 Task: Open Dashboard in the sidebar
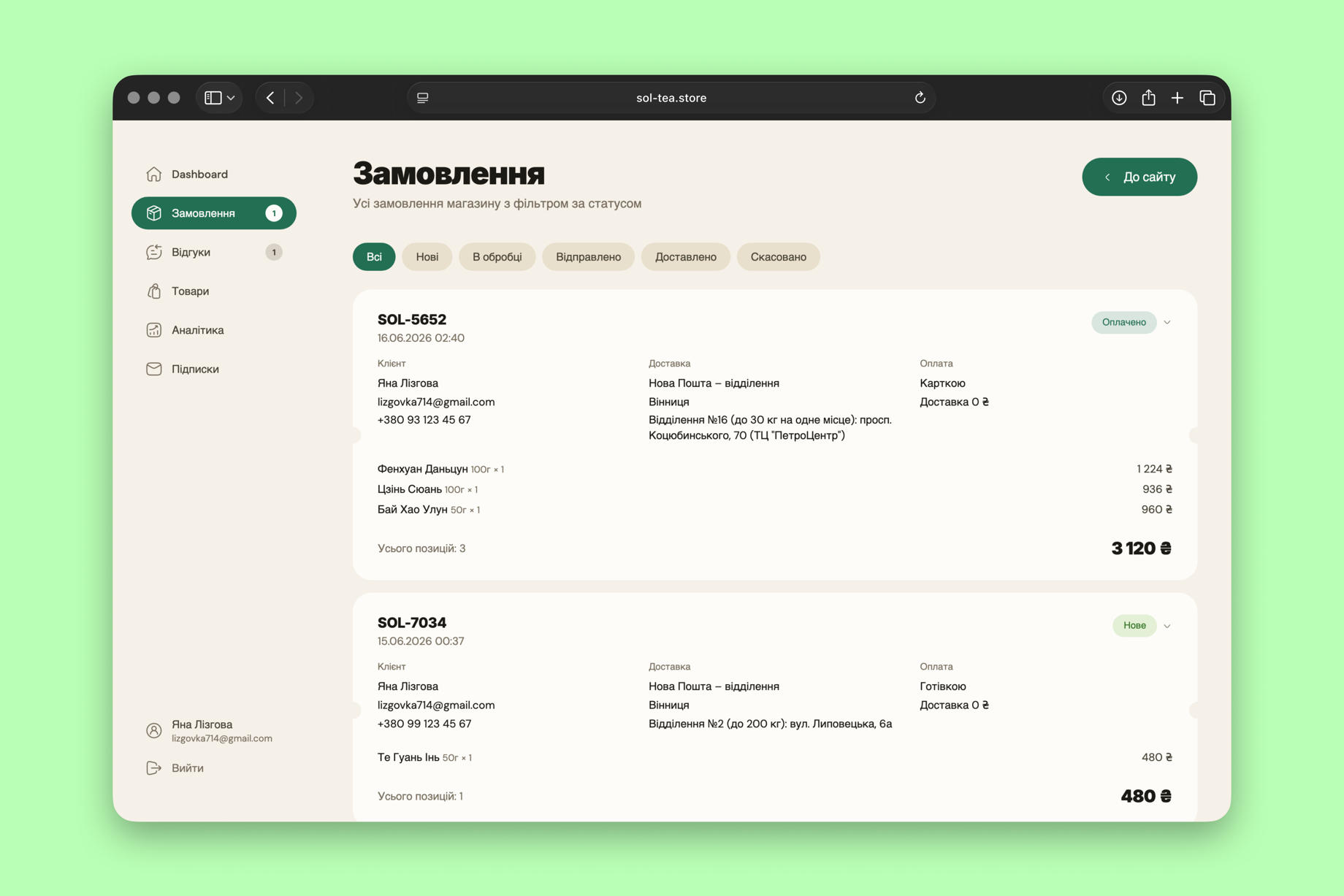click(x=213, y=174)
